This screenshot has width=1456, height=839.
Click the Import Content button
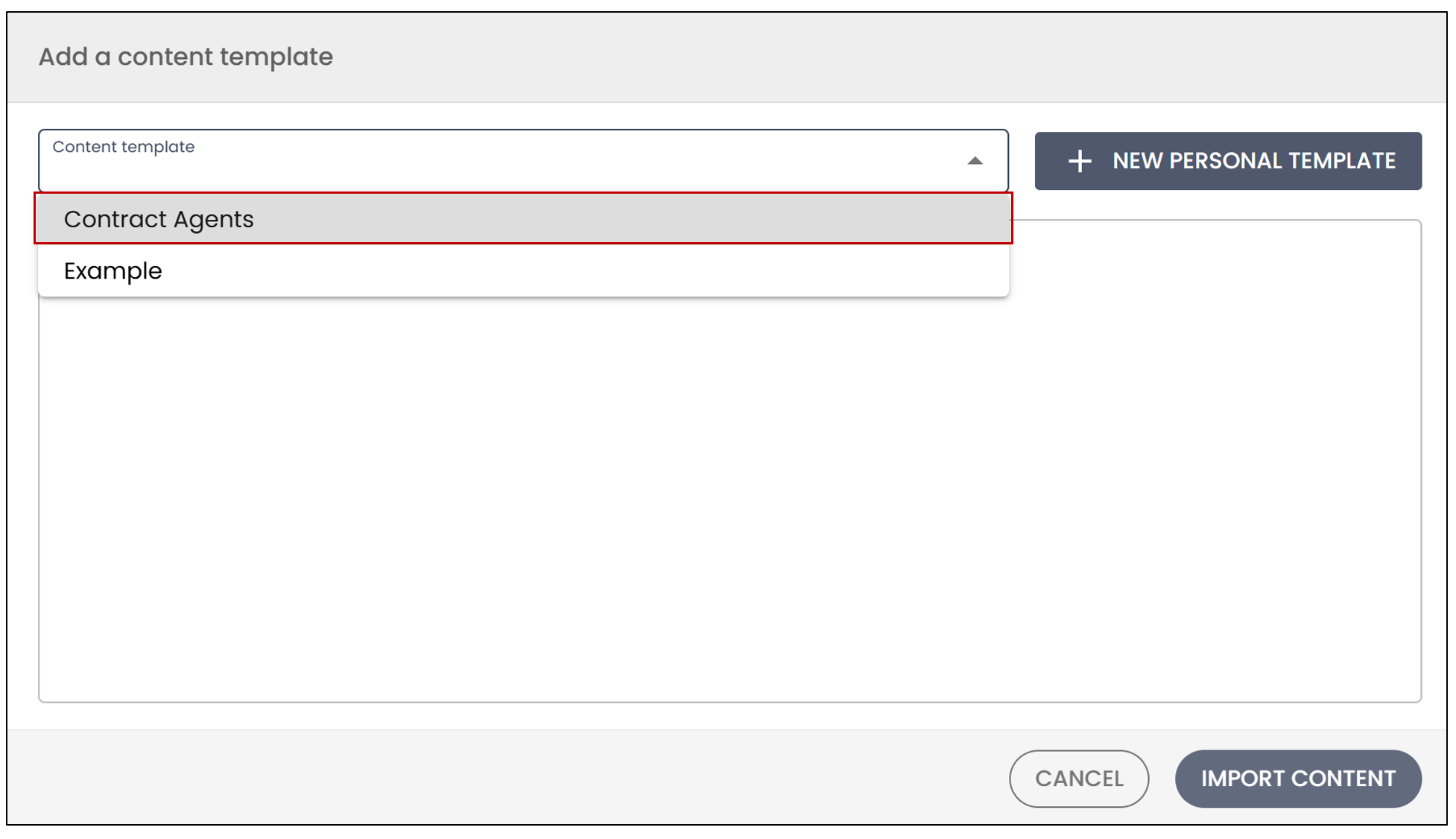tap(1298, 779)
